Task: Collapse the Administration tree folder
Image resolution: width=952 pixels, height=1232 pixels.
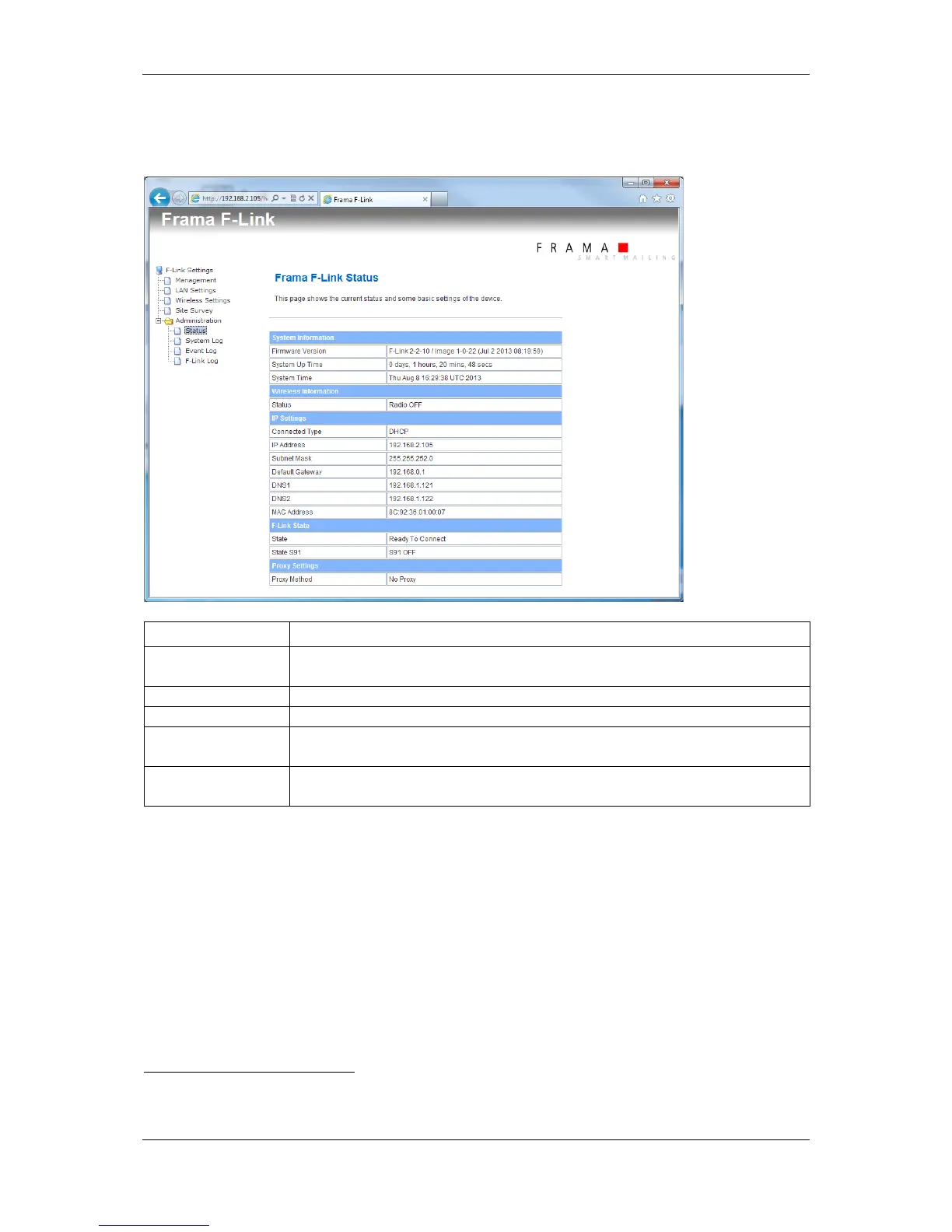Action: (159, 320)
